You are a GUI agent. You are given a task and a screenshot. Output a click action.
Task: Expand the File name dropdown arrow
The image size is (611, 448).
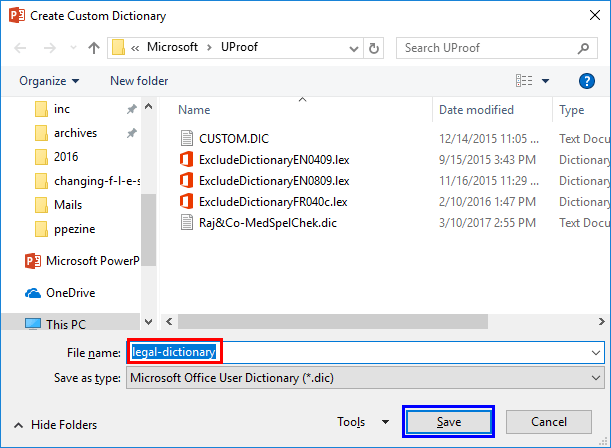[596, 353]
